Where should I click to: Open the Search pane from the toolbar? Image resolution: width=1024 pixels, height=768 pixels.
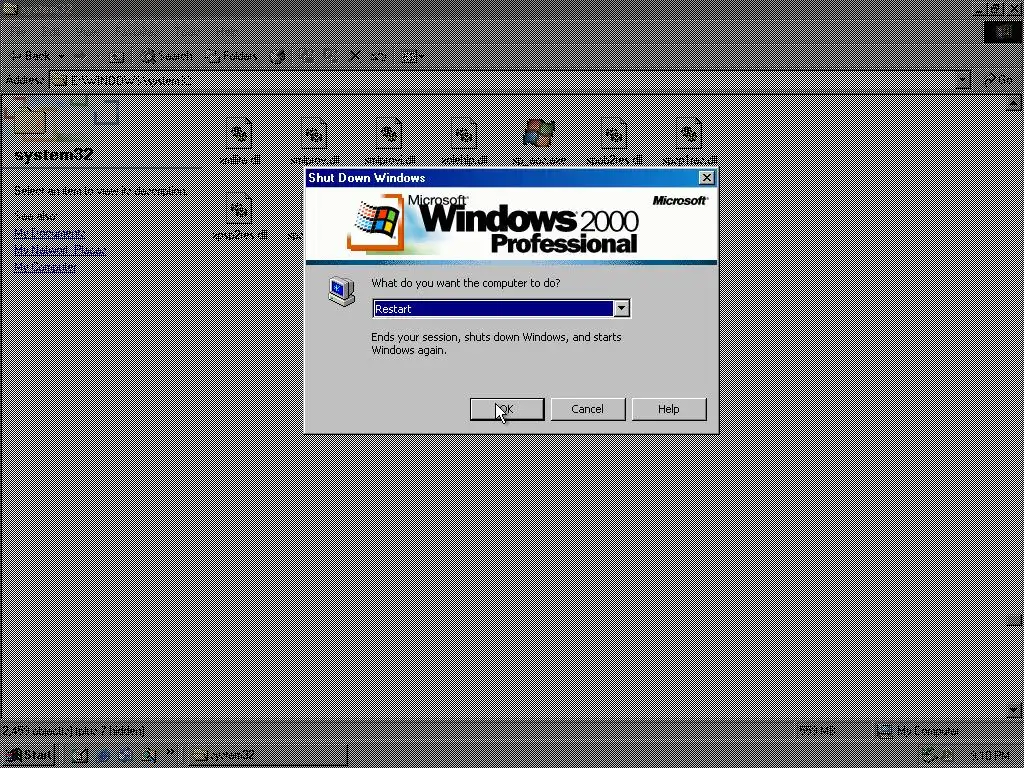click(x=167, y=56)
